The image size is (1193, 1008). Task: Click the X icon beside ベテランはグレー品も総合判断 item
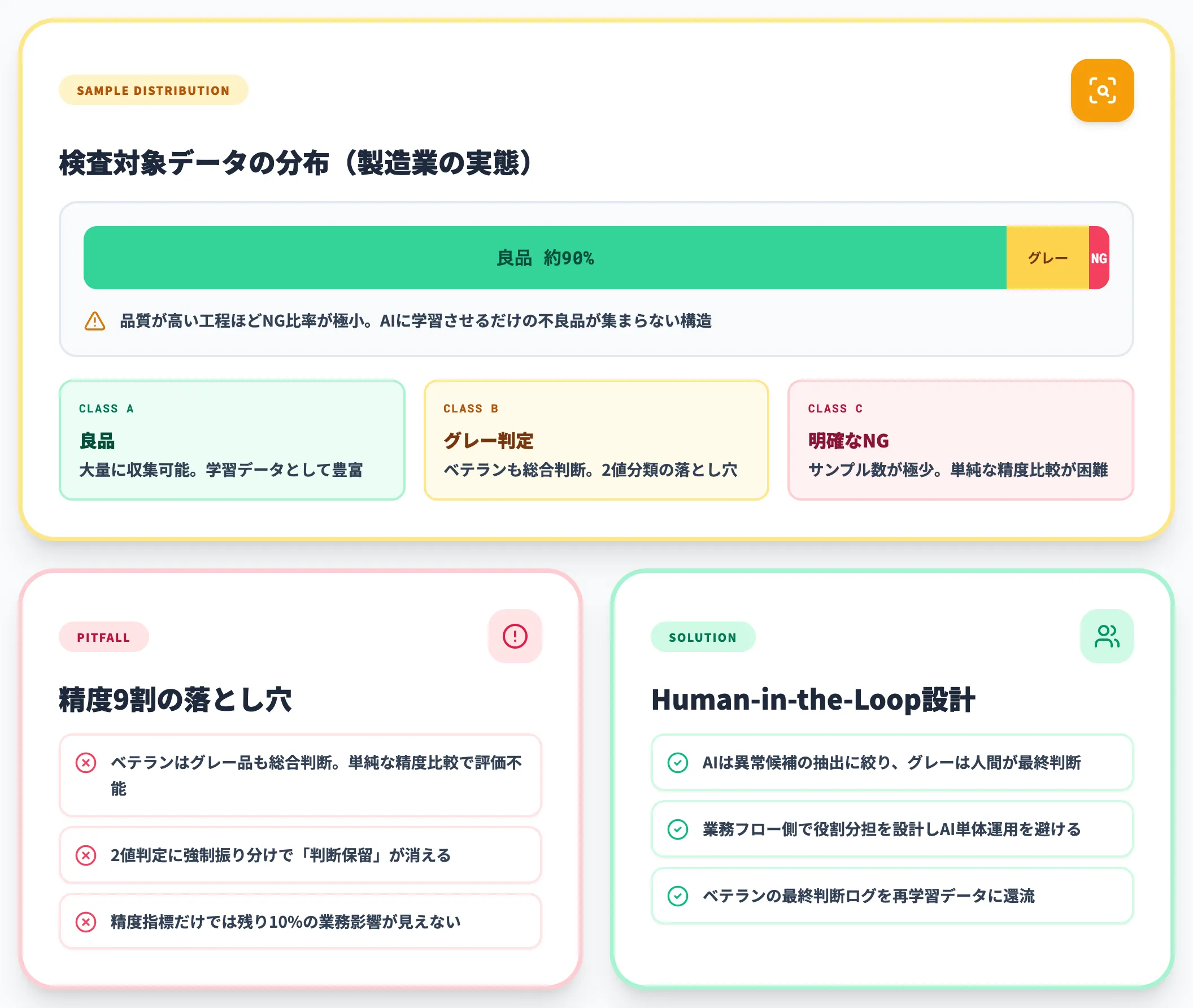[x=86, y=762]
